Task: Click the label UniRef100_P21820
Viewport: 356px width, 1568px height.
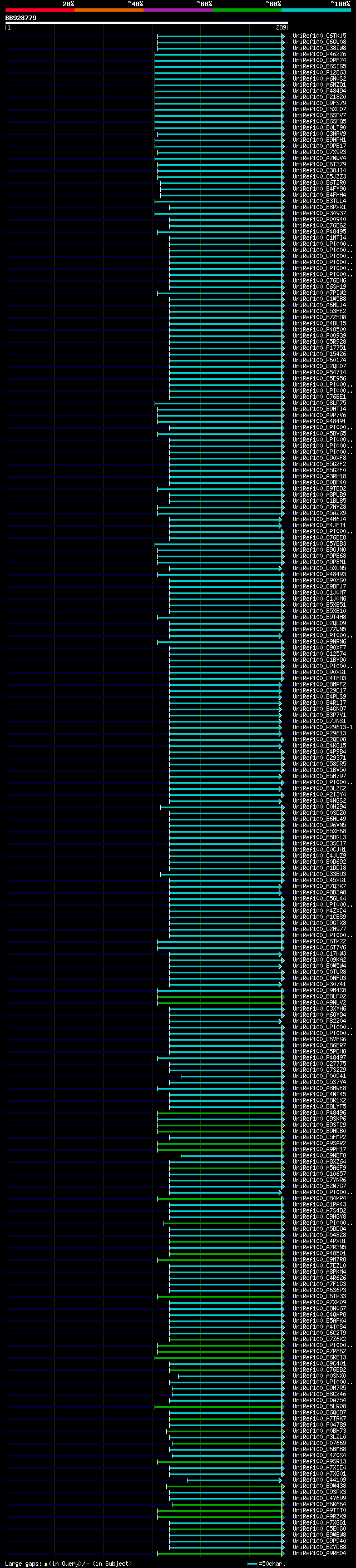Action: 319,97
